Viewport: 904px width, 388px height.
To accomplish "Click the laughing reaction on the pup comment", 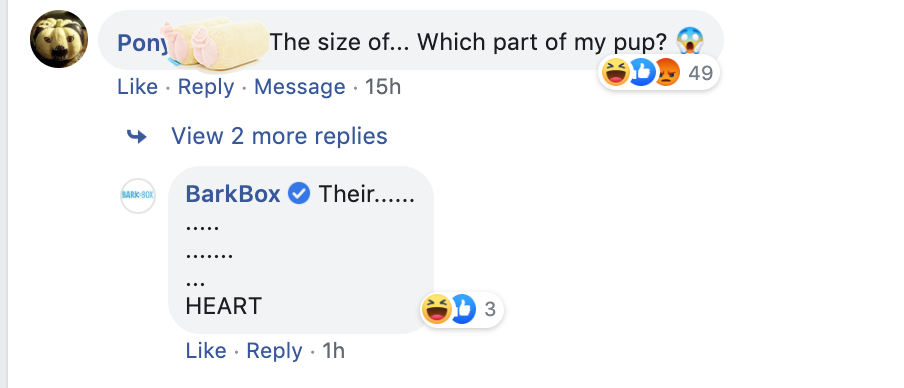I will 615,73.
